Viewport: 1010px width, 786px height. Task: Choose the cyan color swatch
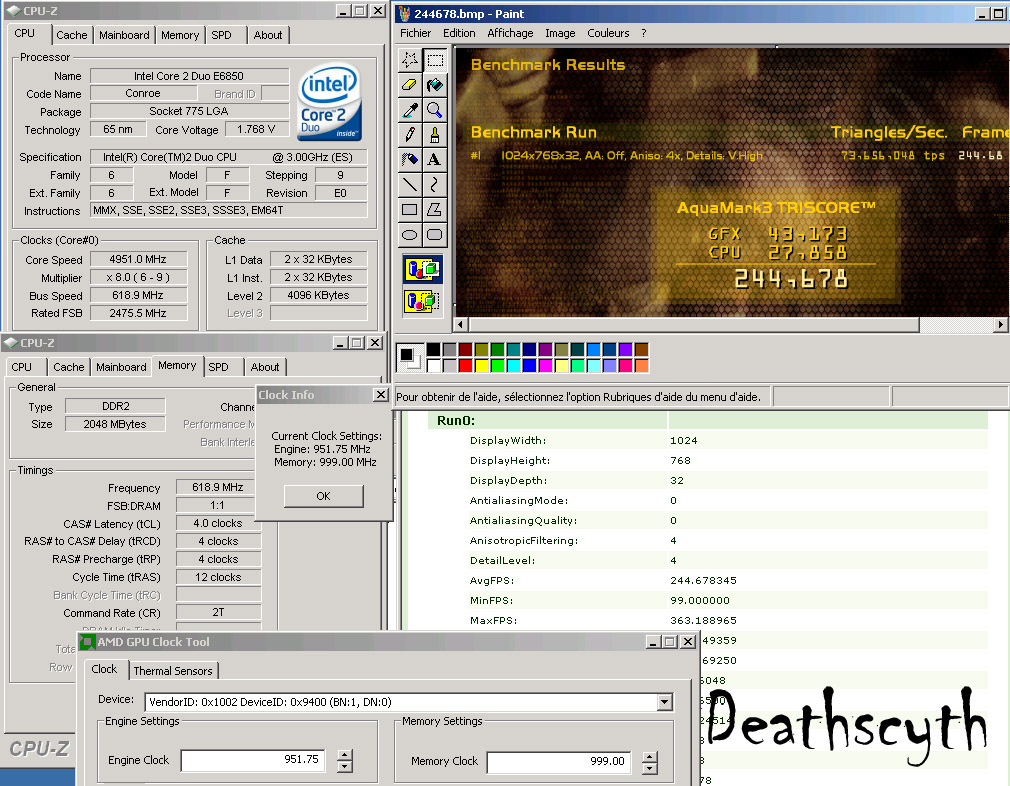[x=513, y=365]
